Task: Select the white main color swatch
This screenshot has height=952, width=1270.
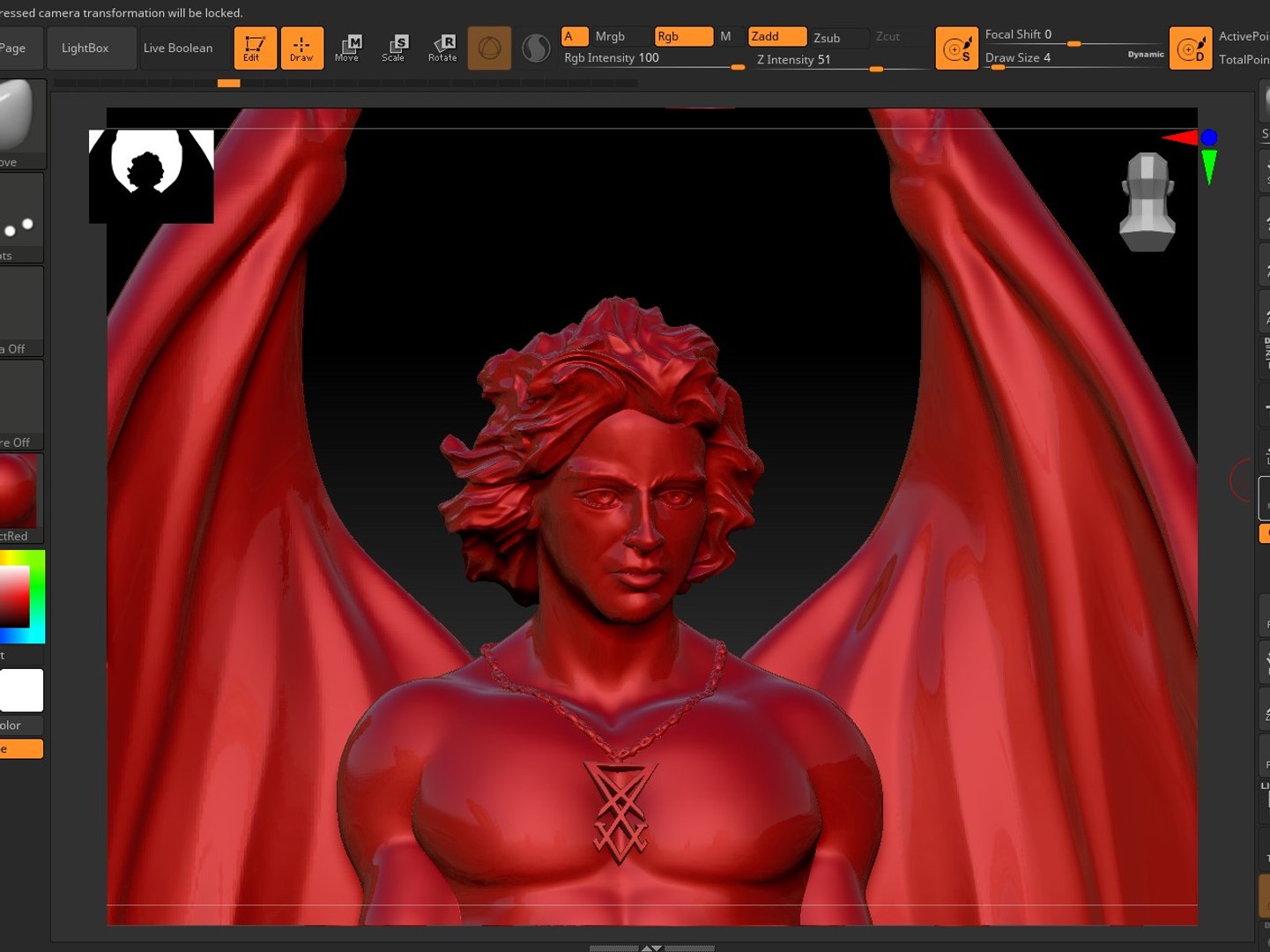Action: tap(21, 689)
